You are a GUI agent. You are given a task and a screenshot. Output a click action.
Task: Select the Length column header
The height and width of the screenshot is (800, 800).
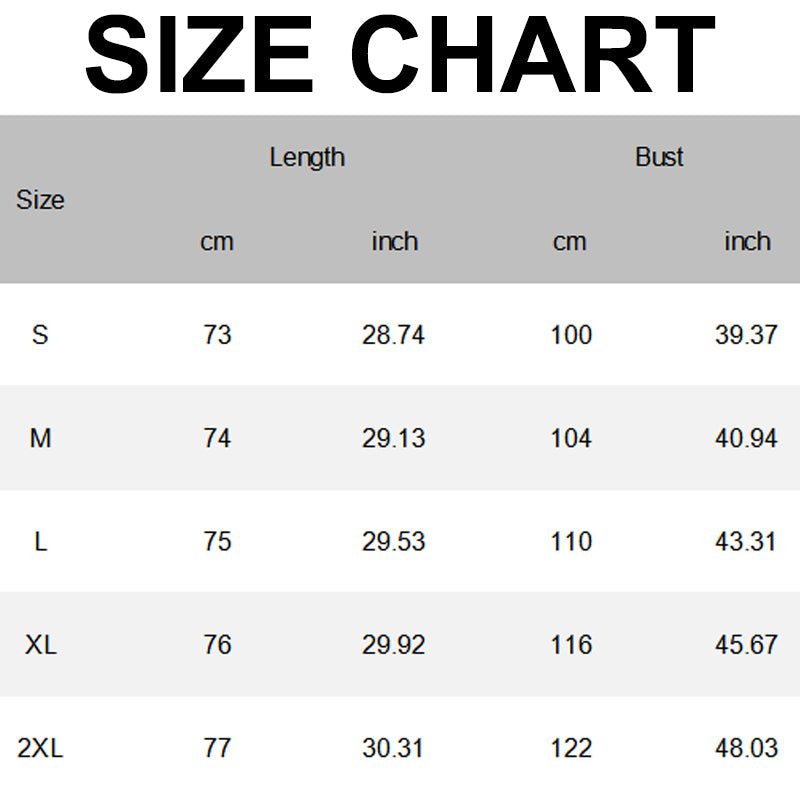tap(307, 157)
